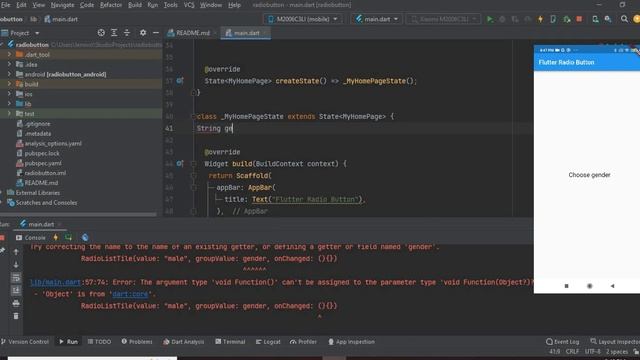
Task: Open lib/main.dart error link in console
Action: coord(55,282)
